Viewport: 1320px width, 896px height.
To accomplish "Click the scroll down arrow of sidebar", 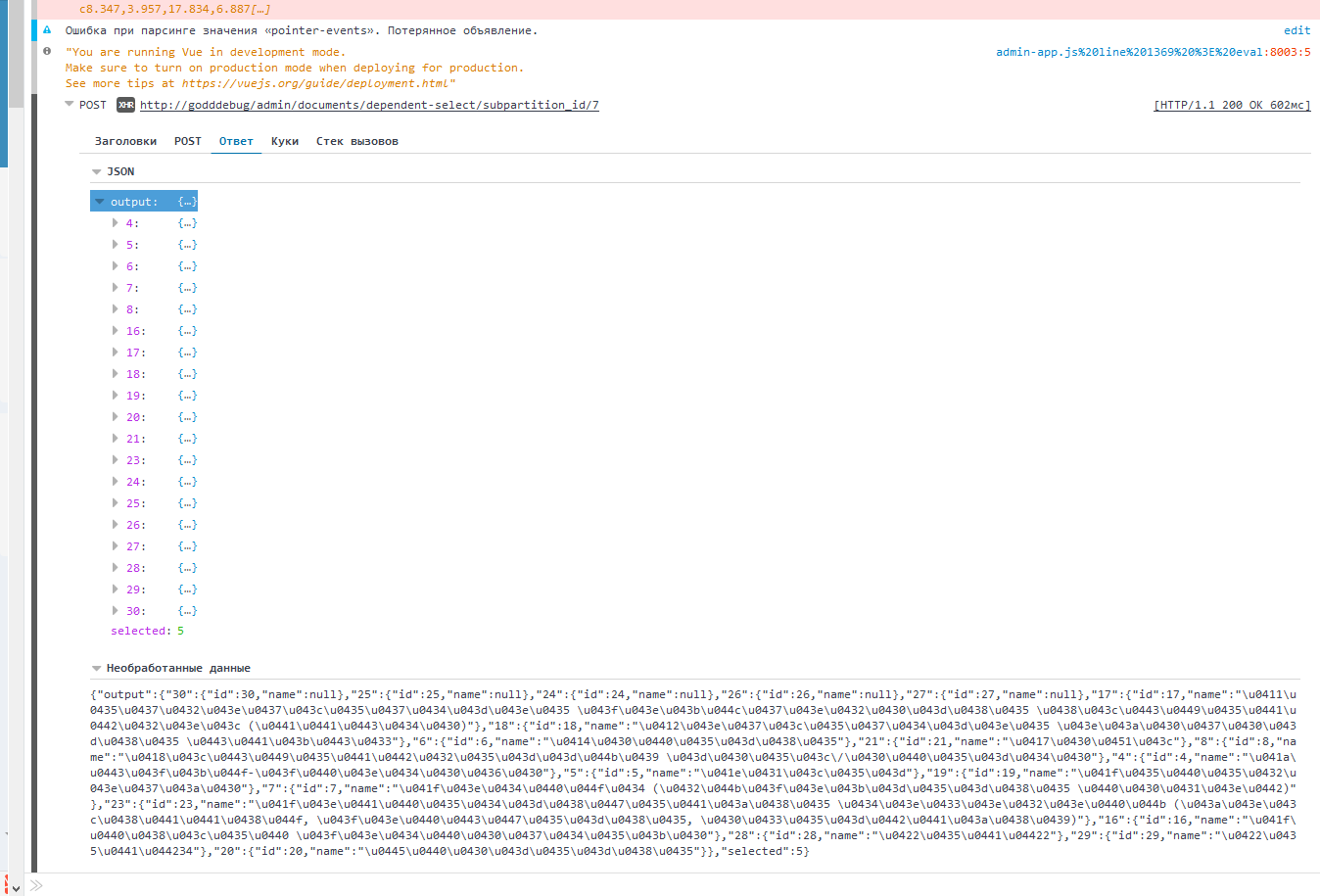I will point(16,889).
